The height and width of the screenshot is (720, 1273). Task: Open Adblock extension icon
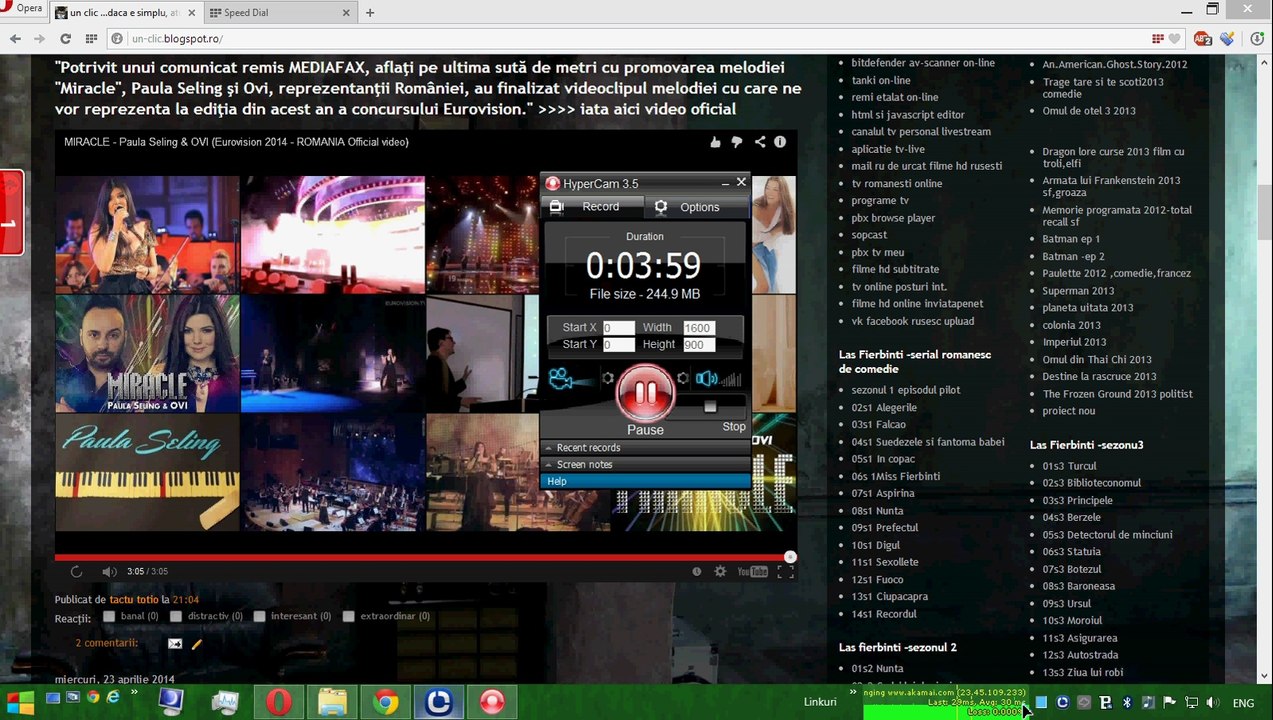1202,39
